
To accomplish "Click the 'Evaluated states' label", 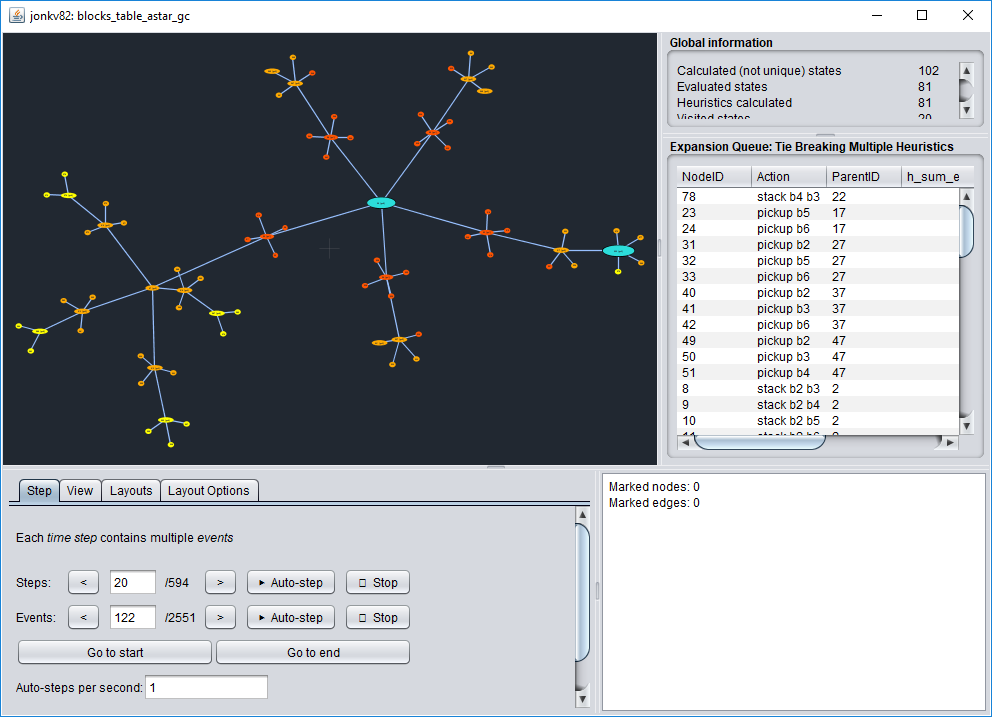I will [x=722, y=87].
